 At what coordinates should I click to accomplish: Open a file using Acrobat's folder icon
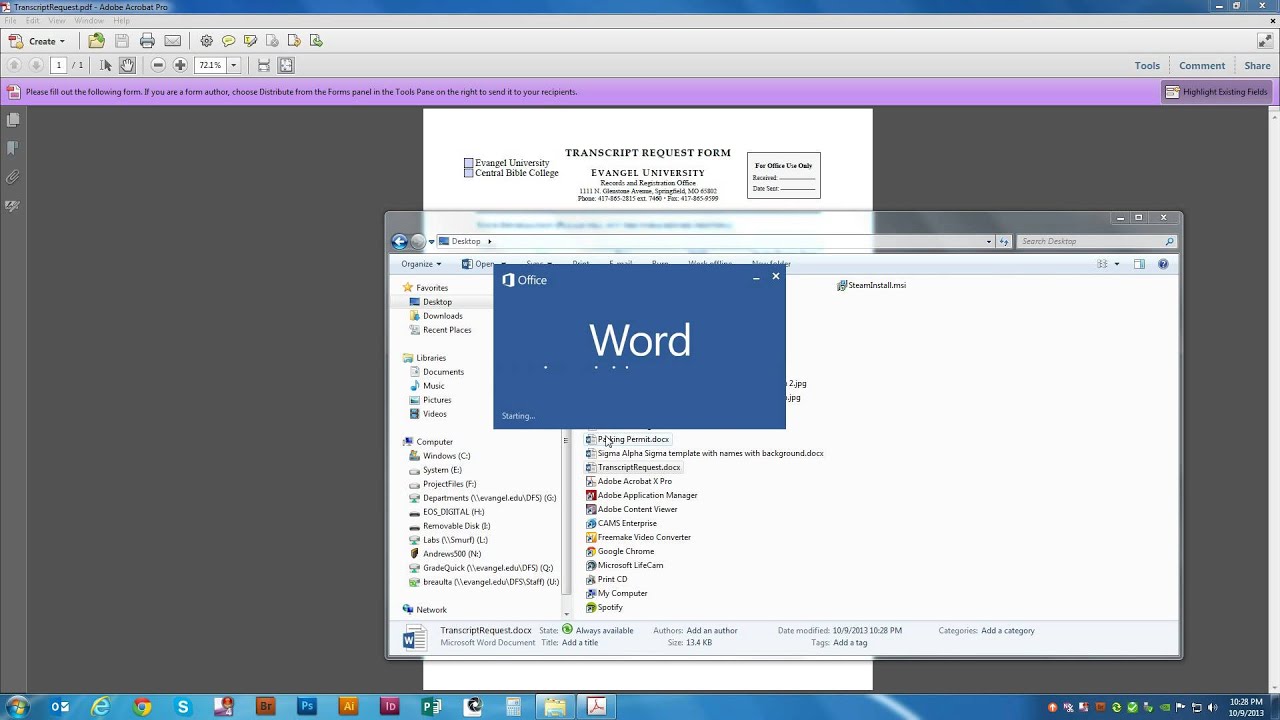click(96, 41)
